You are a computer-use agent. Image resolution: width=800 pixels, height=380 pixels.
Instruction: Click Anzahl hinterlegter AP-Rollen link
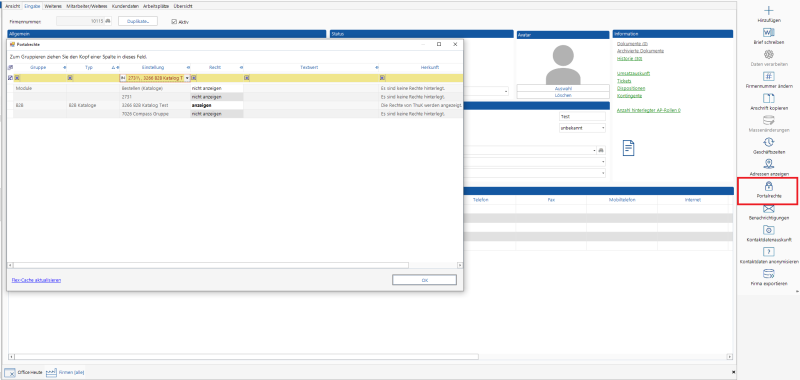[x=648, y=110]
